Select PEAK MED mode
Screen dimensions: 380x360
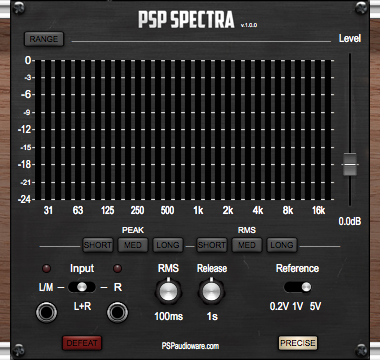pyautogui.click(x=133, y=245)
